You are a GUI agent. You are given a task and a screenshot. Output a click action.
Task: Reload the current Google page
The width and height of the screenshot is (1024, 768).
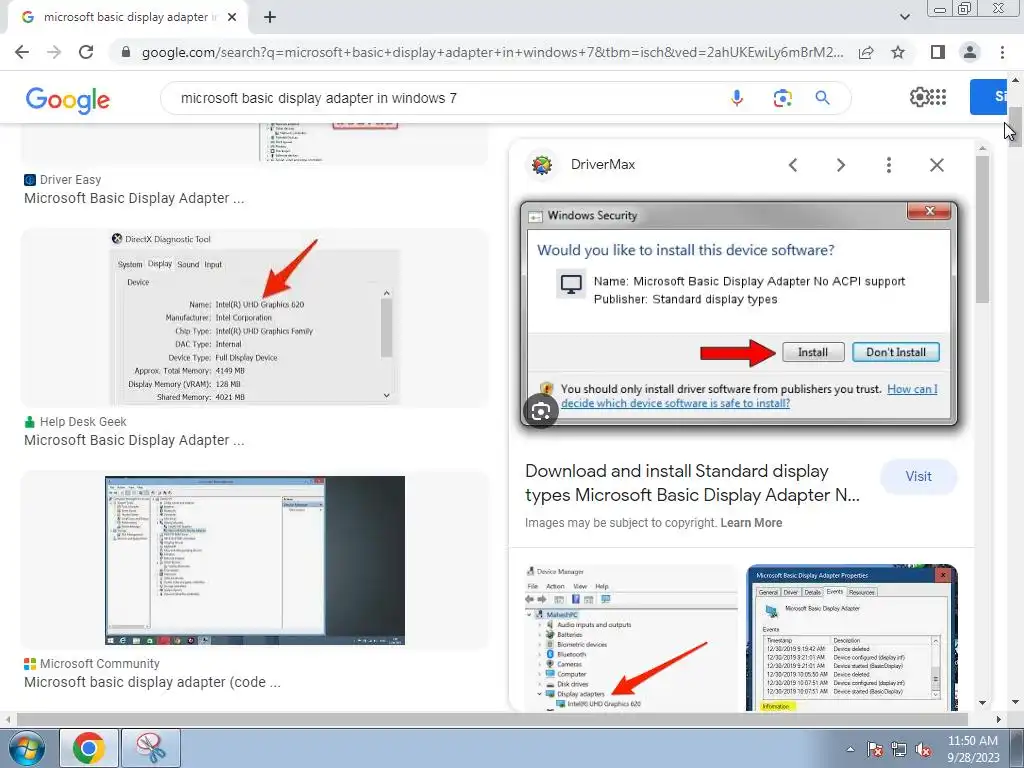tap(86, 52)
